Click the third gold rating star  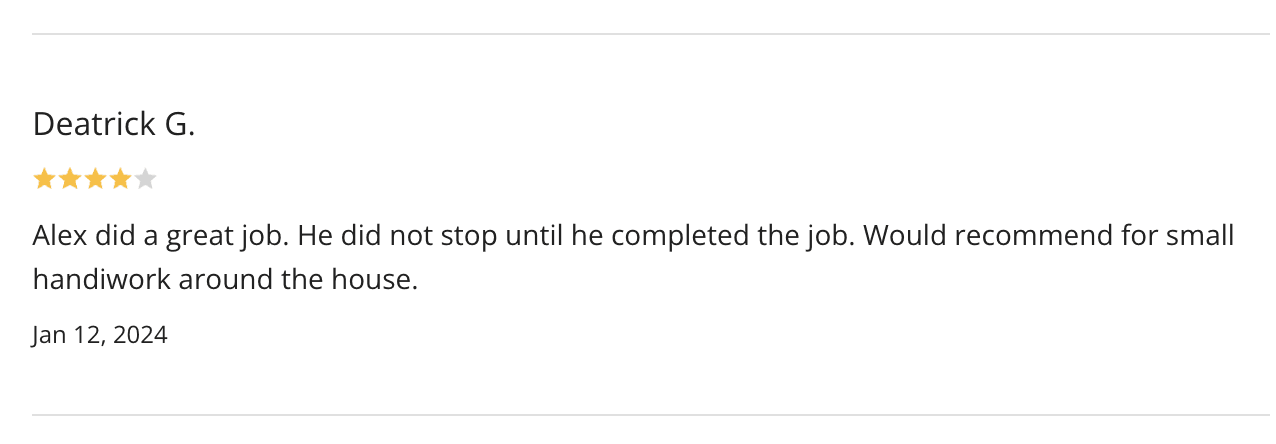pos(95,179)
